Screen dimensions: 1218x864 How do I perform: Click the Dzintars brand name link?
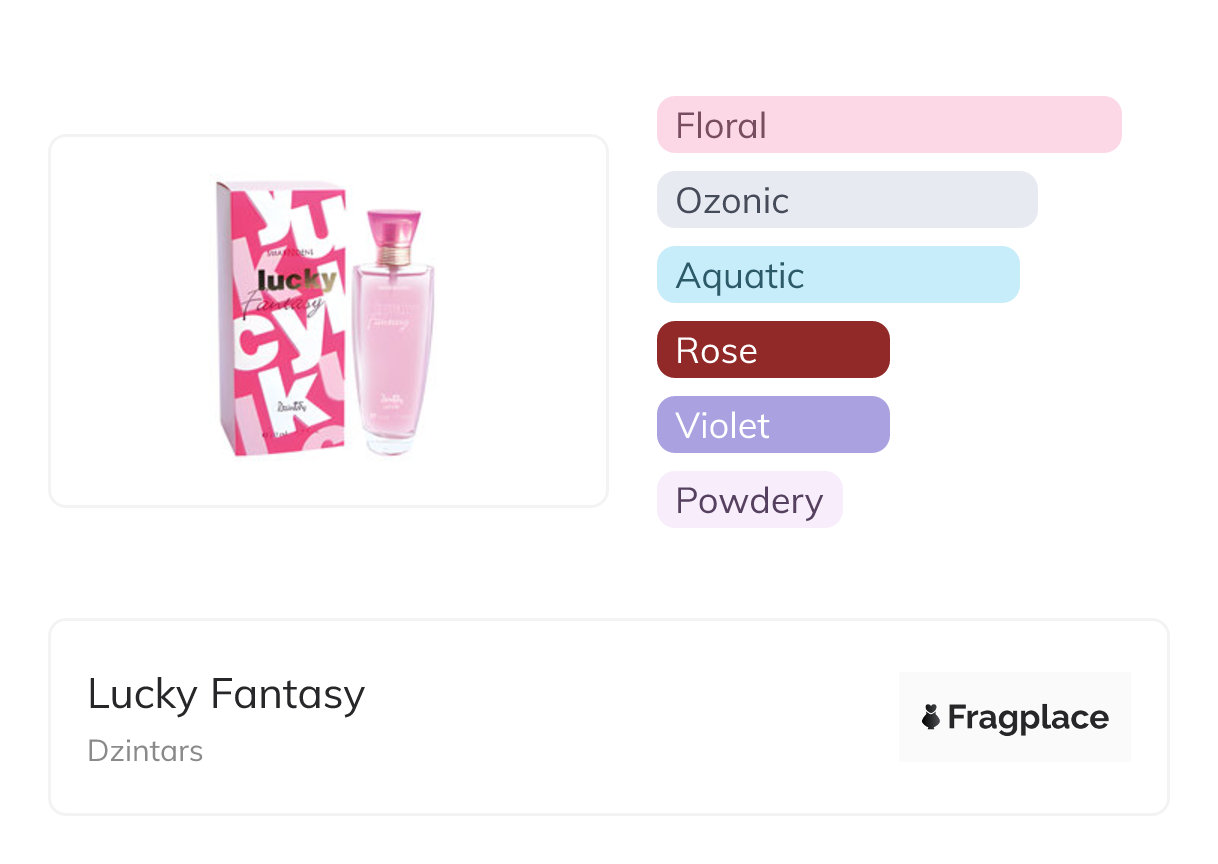(145, 751)
